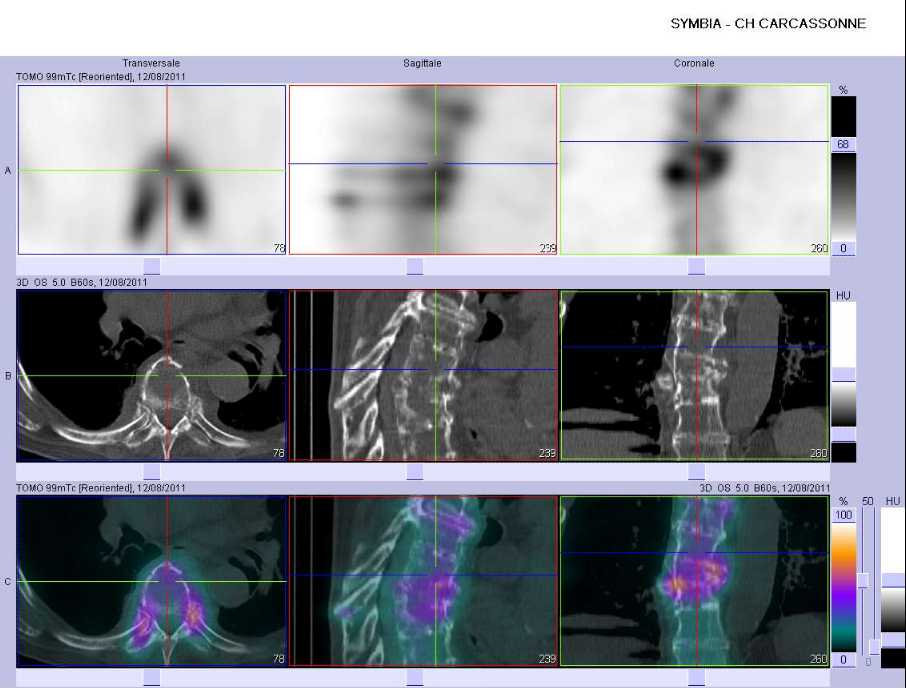Click the left '3D OS 5.0 B60s, 12/08/2011' label above row B

point(81,282)
